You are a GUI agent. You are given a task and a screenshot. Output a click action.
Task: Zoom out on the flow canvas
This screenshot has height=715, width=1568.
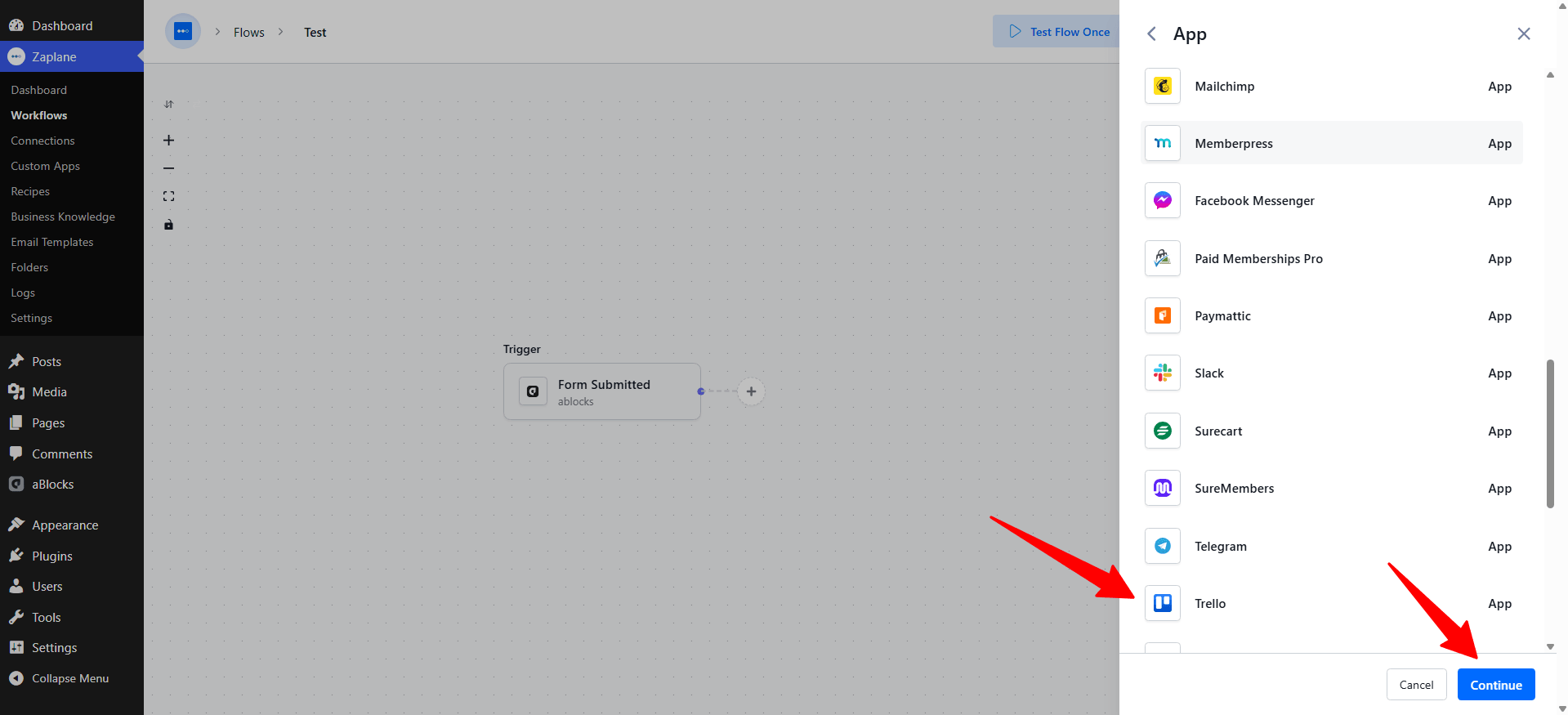pos(168,168)
